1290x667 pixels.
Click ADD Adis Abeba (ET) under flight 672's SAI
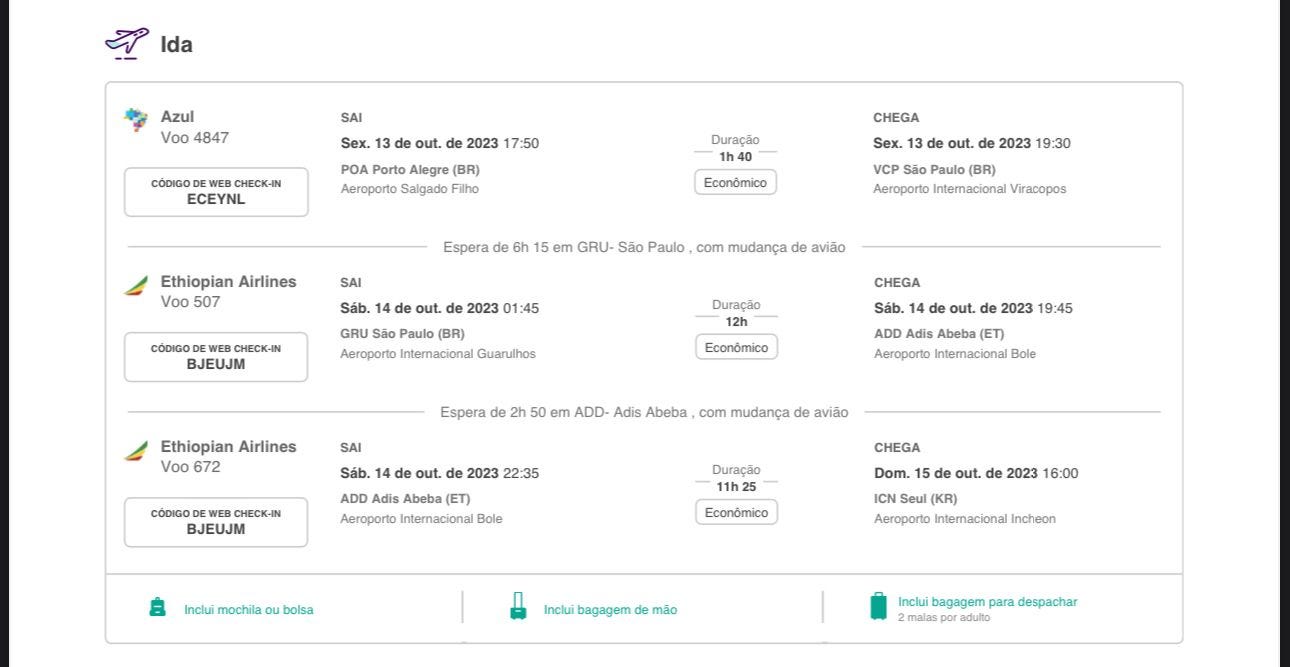point(405,499)
